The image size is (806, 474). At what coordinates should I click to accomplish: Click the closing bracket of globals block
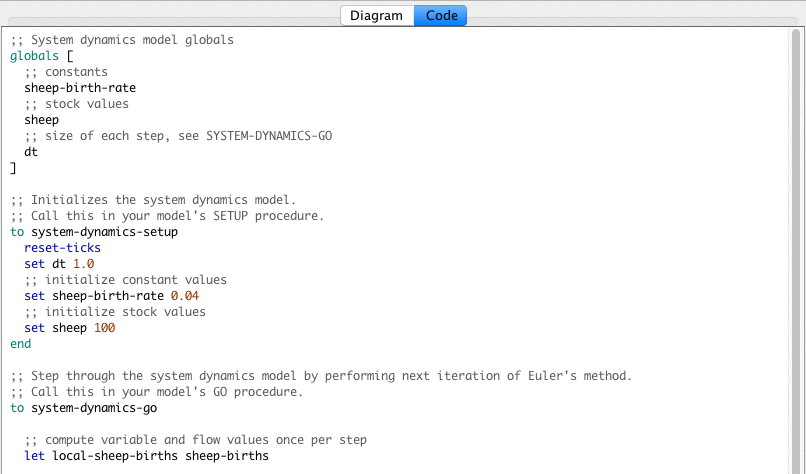pyautogui.click(x=13, y=168)
